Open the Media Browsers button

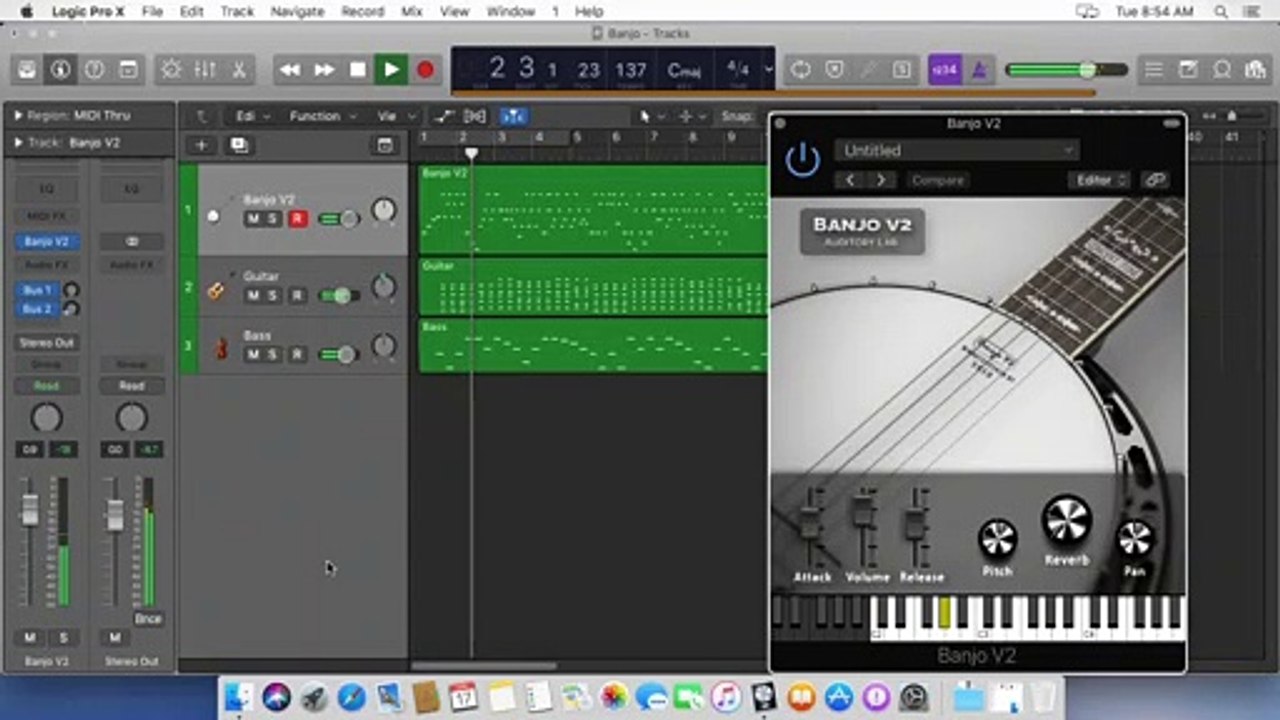[x=1255, y=70]
